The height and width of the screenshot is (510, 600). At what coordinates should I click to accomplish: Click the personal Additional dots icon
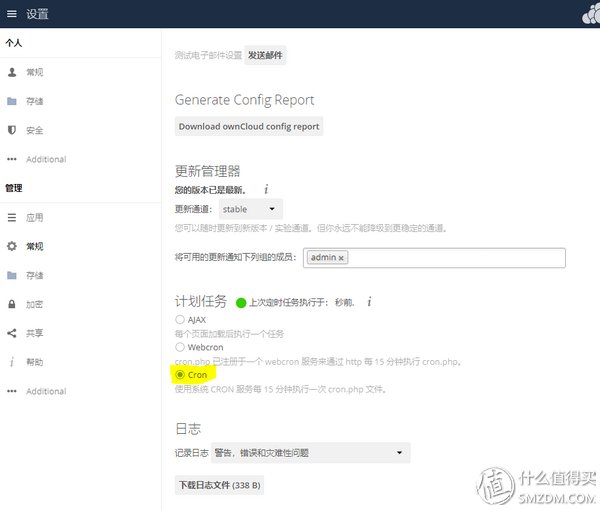click(12, 159)
